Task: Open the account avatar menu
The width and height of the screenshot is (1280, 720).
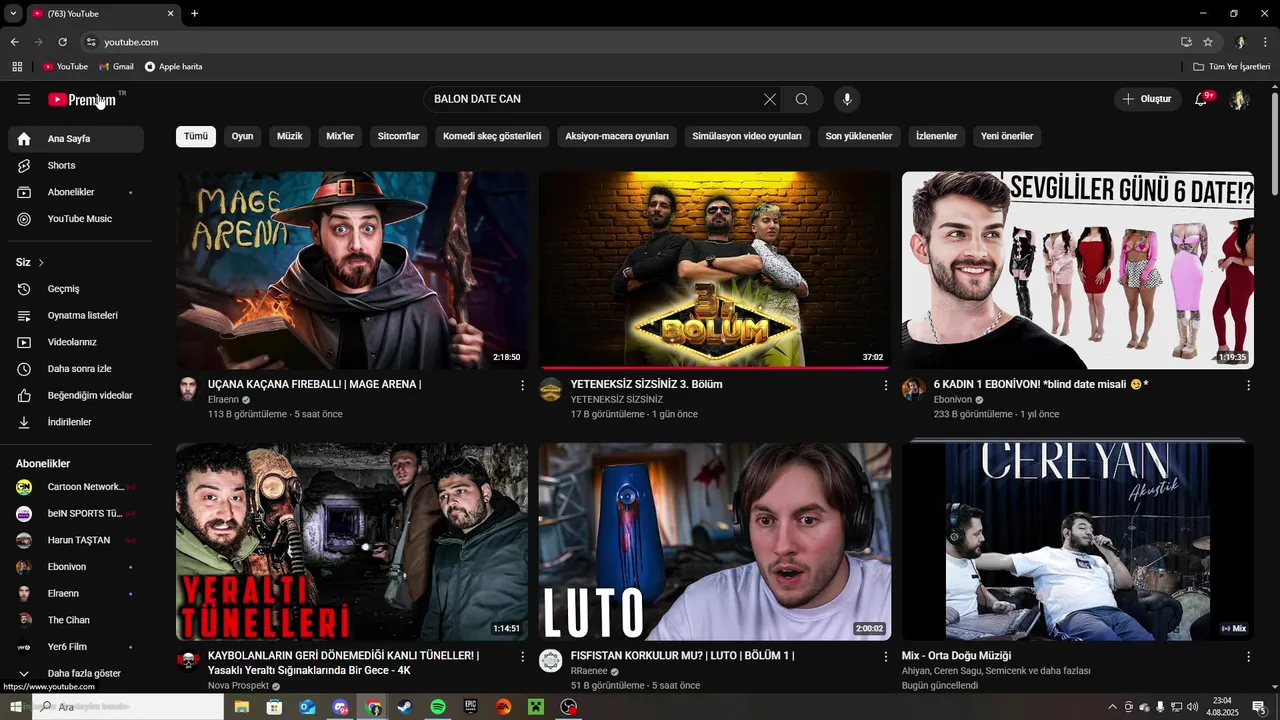Action: [1239, 99]
